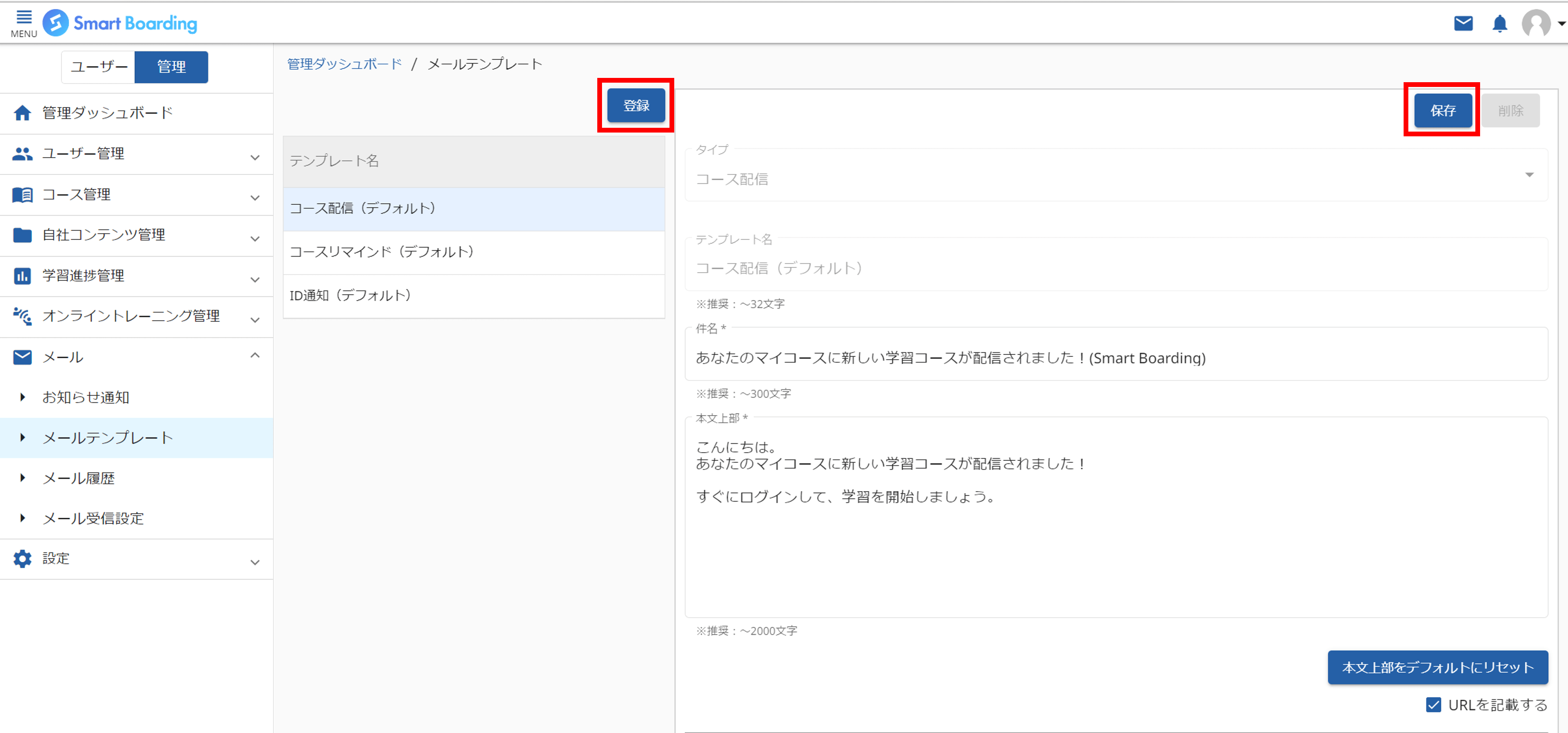
Task: Collapse the メール section chevron
Action: click(255, 355)
